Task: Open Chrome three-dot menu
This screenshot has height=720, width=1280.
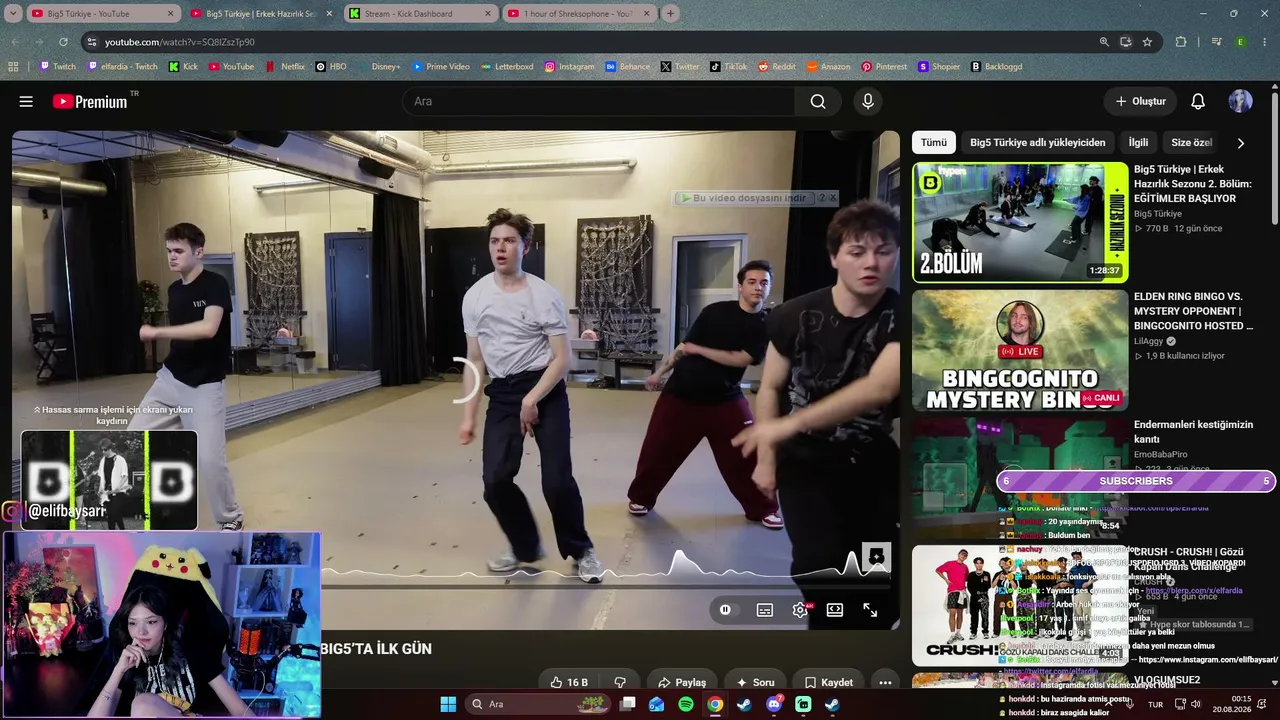Action: point(1265,42)
